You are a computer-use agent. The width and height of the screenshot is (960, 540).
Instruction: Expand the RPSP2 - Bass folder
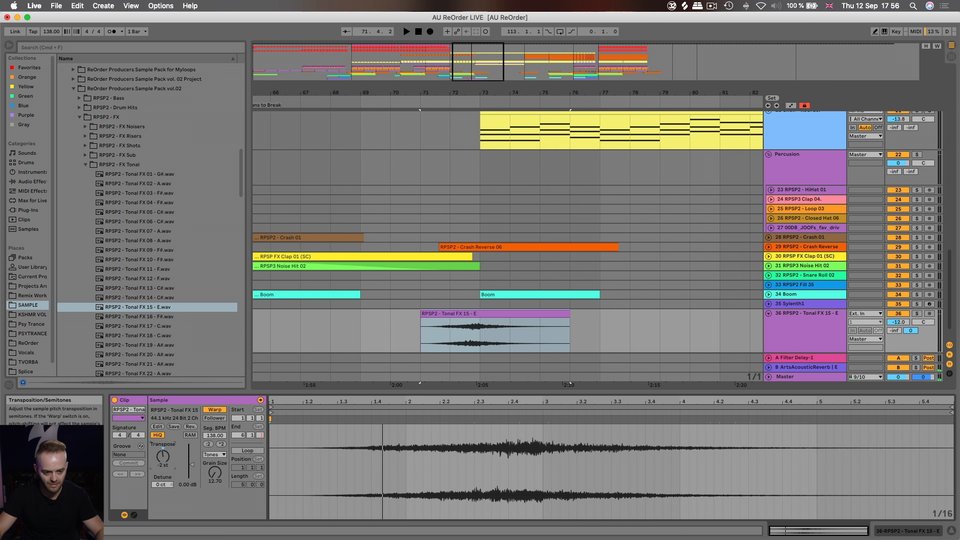click(80, 98)
